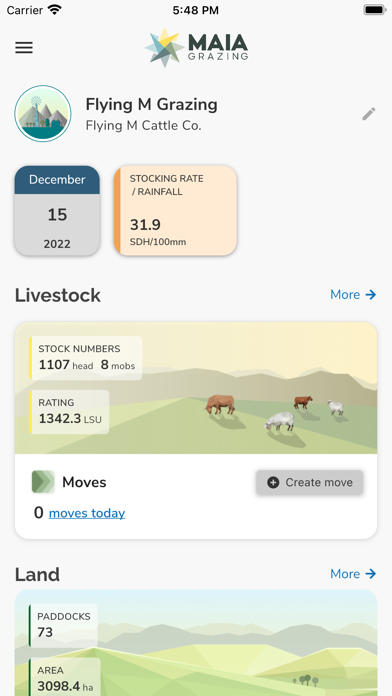Open the hamburger navigation menu
This screenshot has height=696, width=392.
24,47
